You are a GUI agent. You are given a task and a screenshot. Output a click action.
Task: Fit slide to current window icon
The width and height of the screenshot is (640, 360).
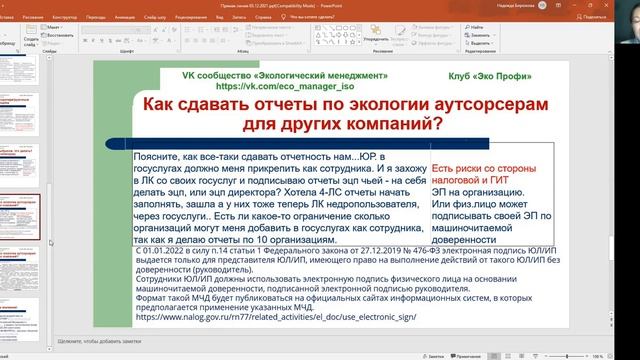(610, 356)
